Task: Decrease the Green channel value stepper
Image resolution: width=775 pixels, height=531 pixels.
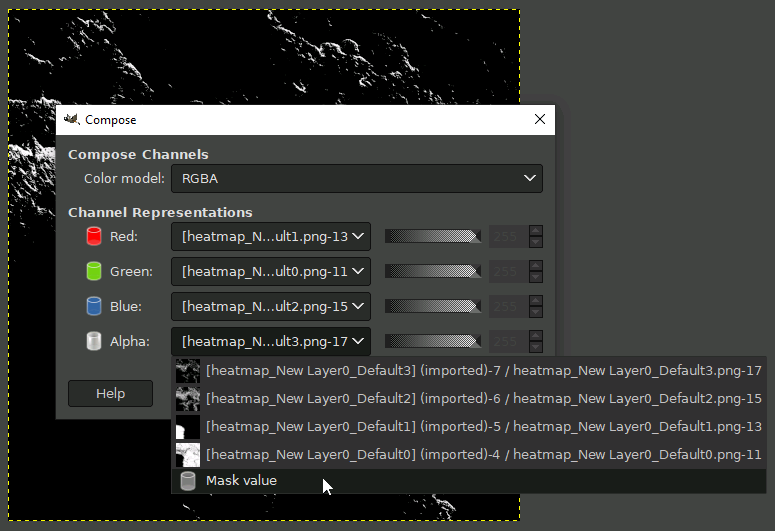Action: tap(536, 277)
